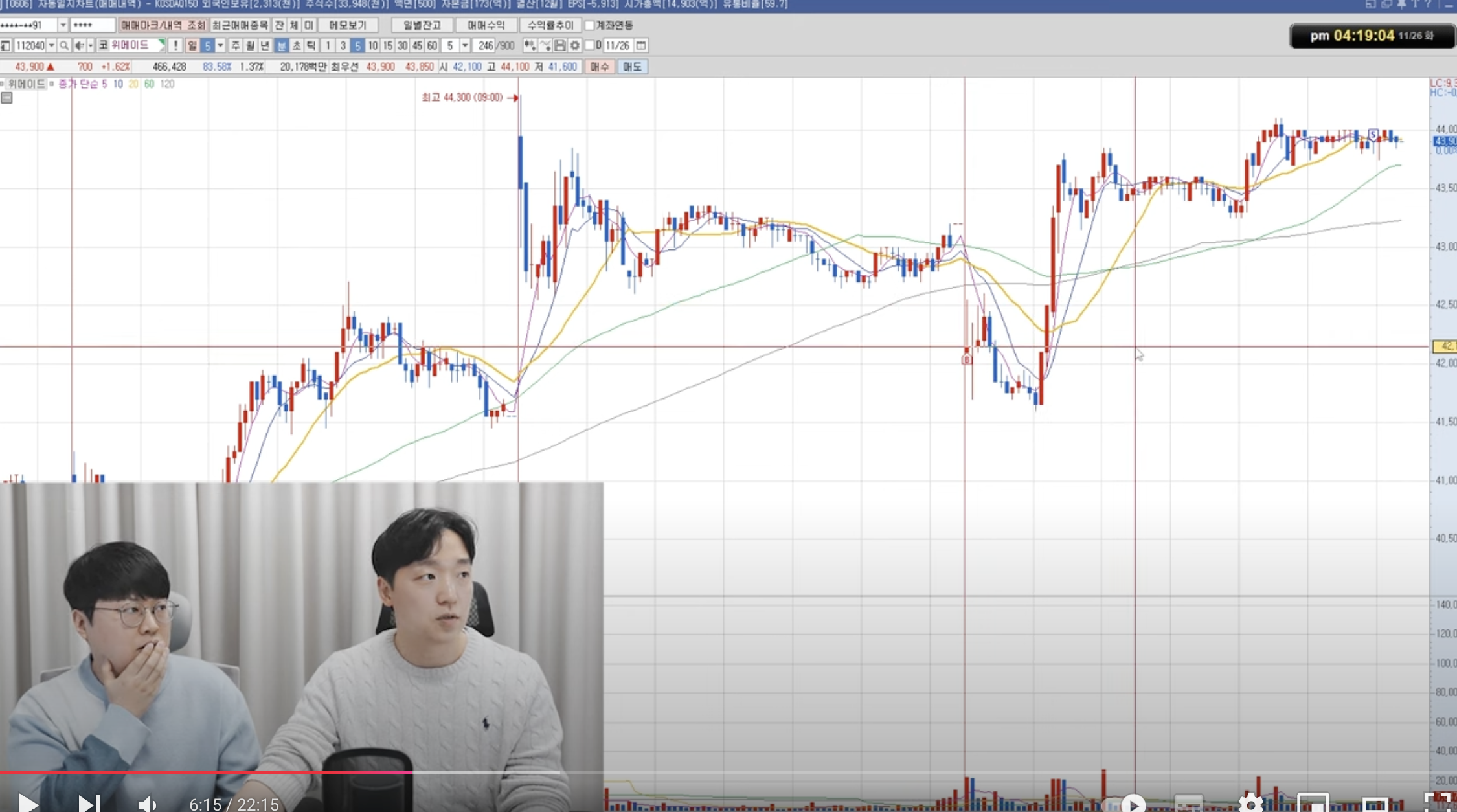This screenshot has height=812, width=1457.
Task: Toggle the checkbox beside the 11/26 date
Action: (589, 45)
